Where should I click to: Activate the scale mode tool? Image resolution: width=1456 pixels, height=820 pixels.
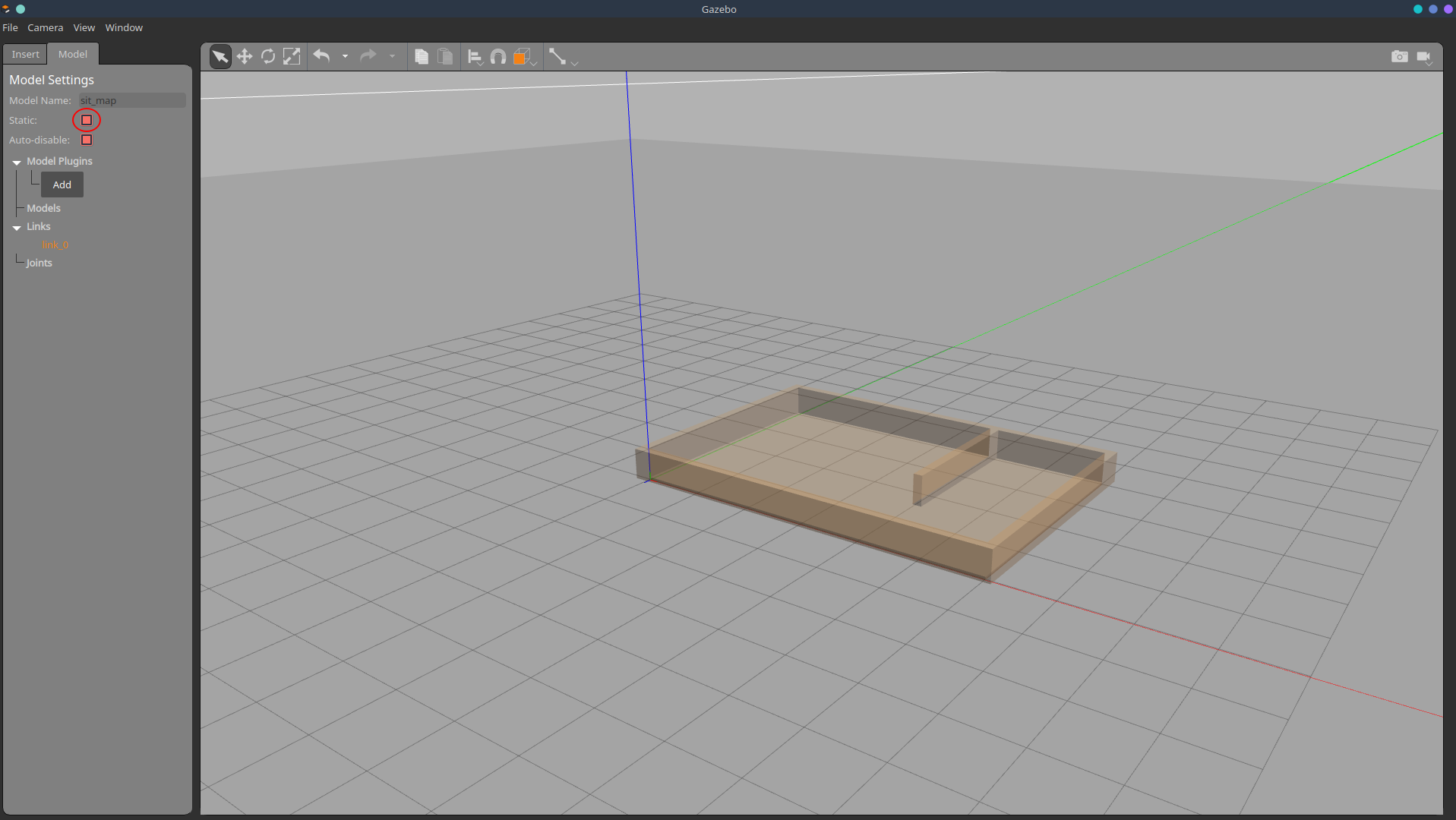292,57
